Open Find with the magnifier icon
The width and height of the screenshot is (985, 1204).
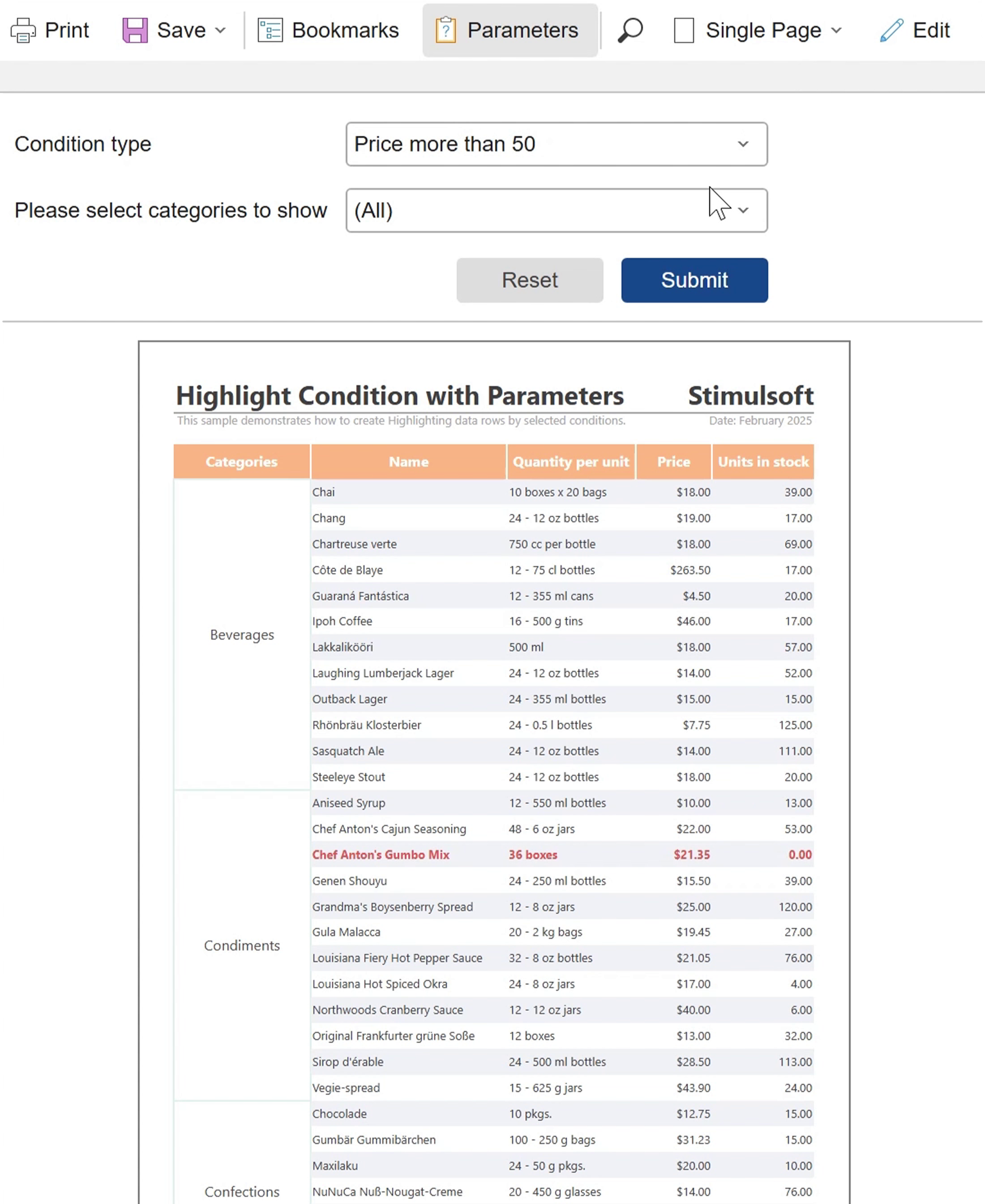tap(630, 30)
